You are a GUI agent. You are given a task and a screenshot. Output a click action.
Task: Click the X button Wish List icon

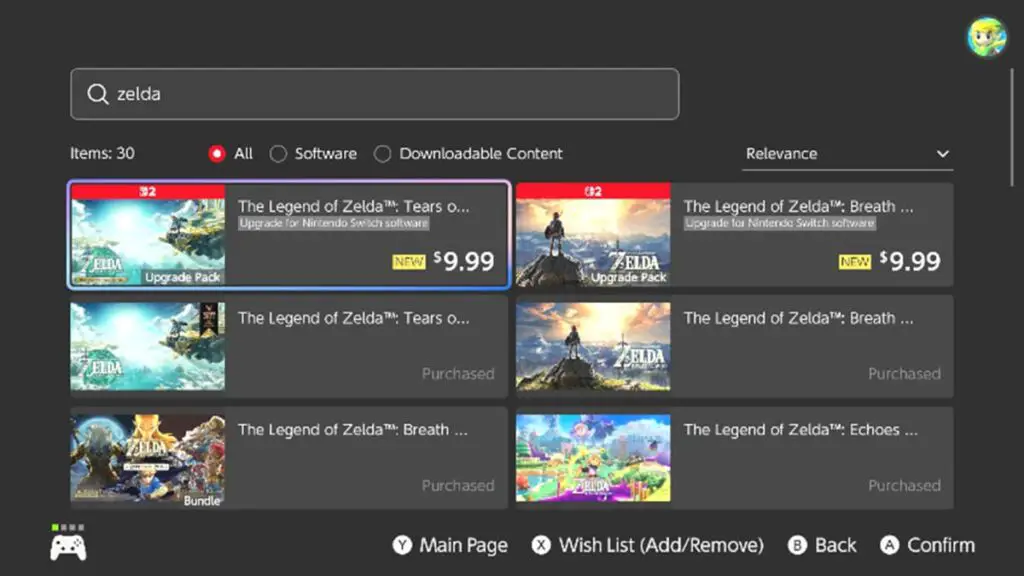(541, 545)
